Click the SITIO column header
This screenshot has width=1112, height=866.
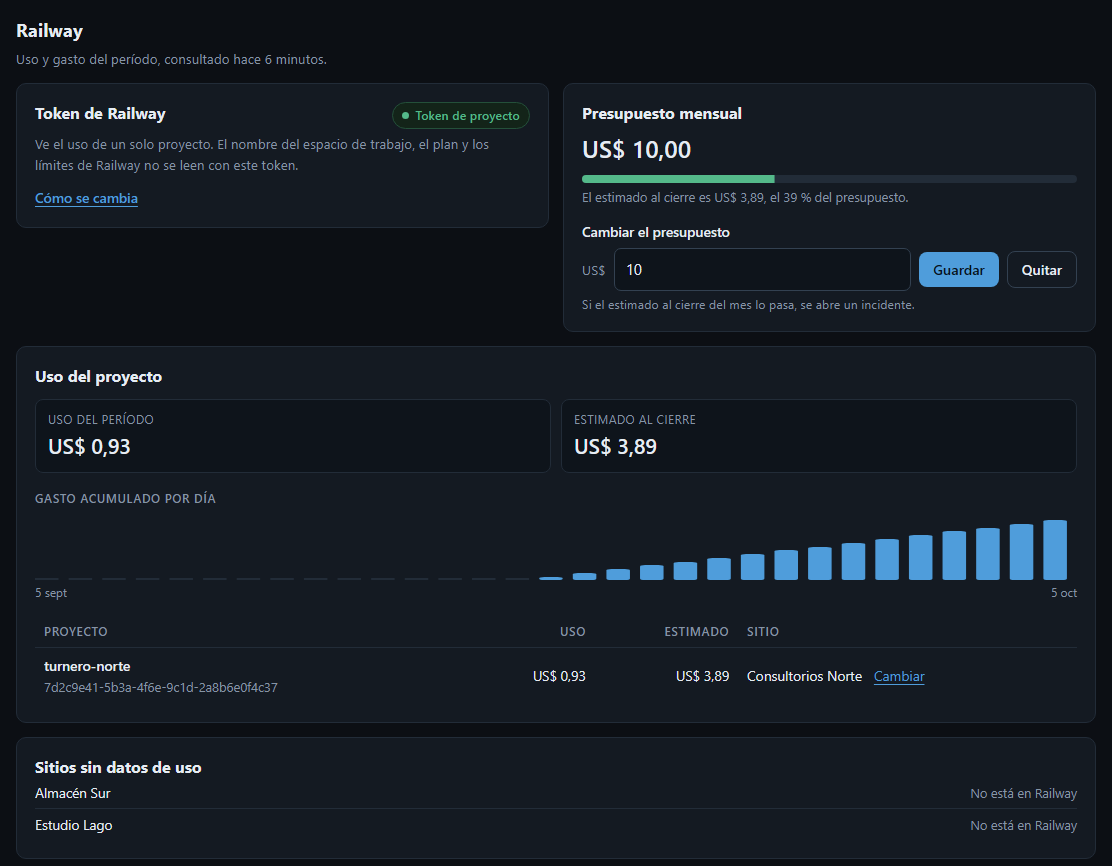tap(762, 631)
